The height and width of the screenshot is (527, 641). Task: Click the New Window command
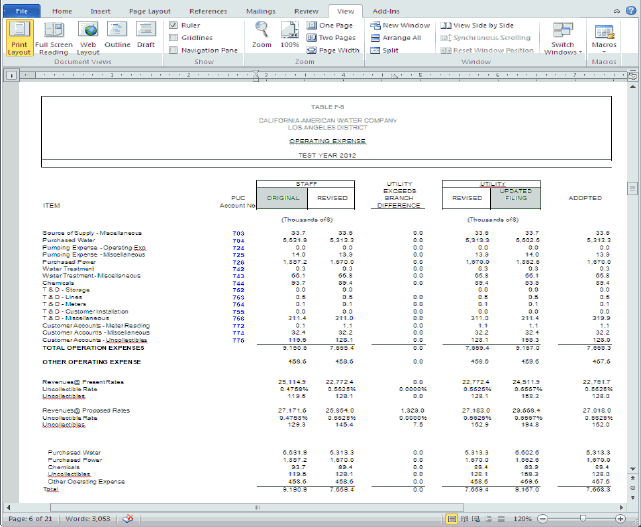tap(400, 24)
